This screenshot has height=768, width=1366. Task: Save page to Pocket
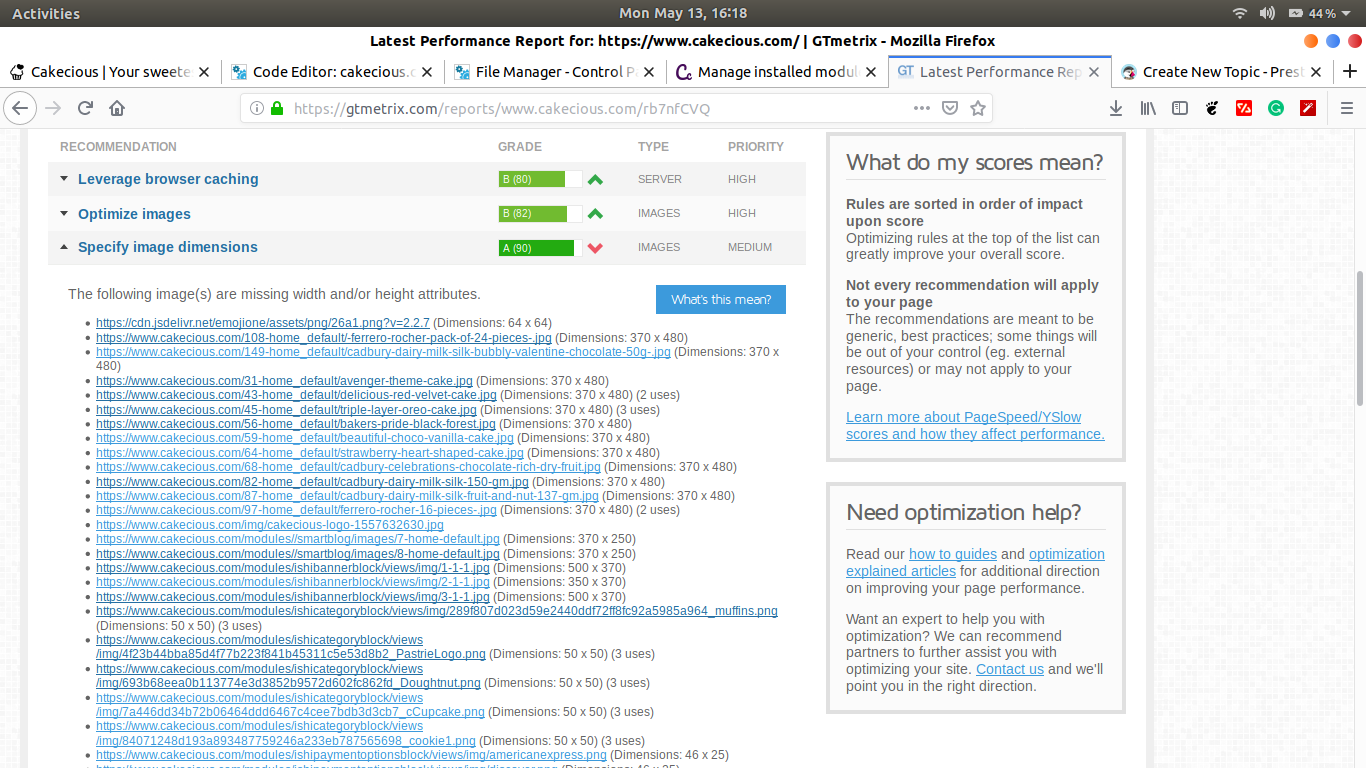pos(950,108)
